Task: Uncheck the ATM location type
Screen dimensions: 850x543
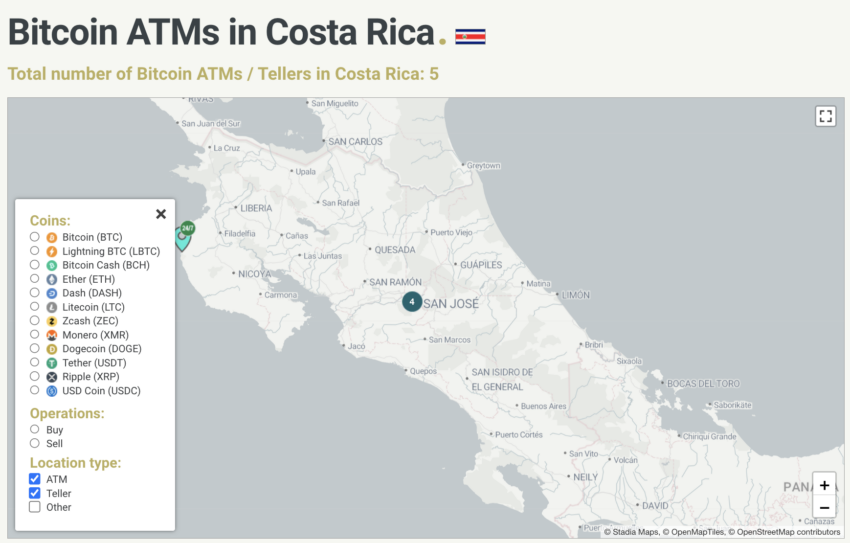Action: pyautogui.click(x=35, y=479)
